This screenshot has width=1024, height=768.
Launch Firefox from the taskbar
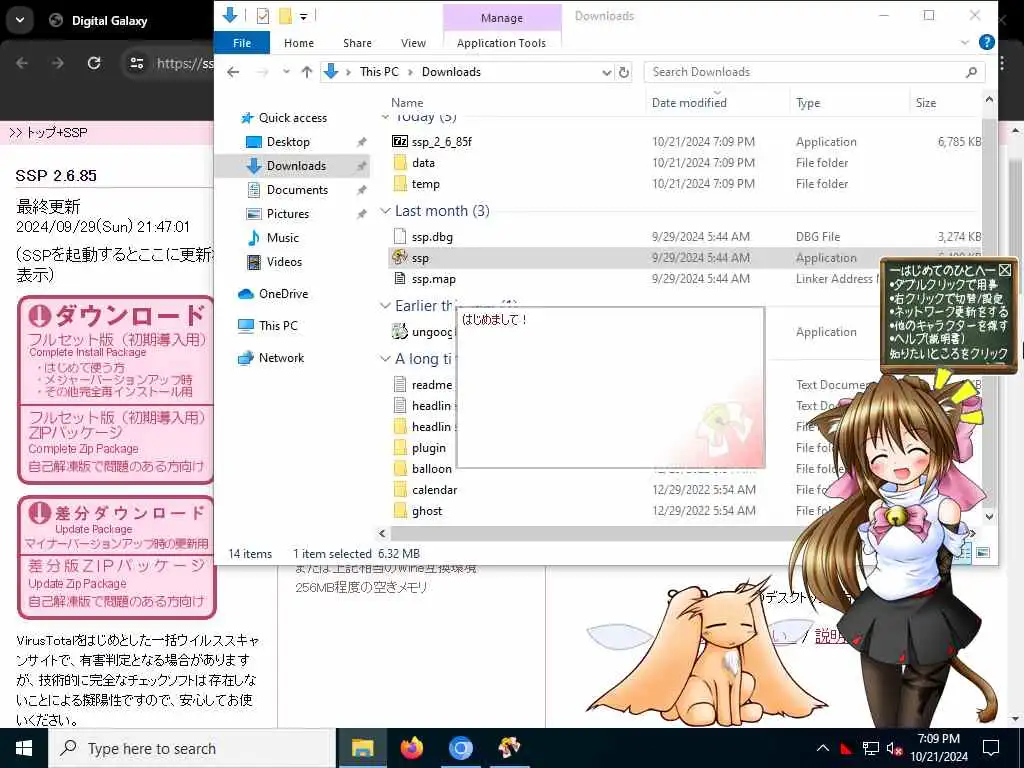(x=411, y=748)
